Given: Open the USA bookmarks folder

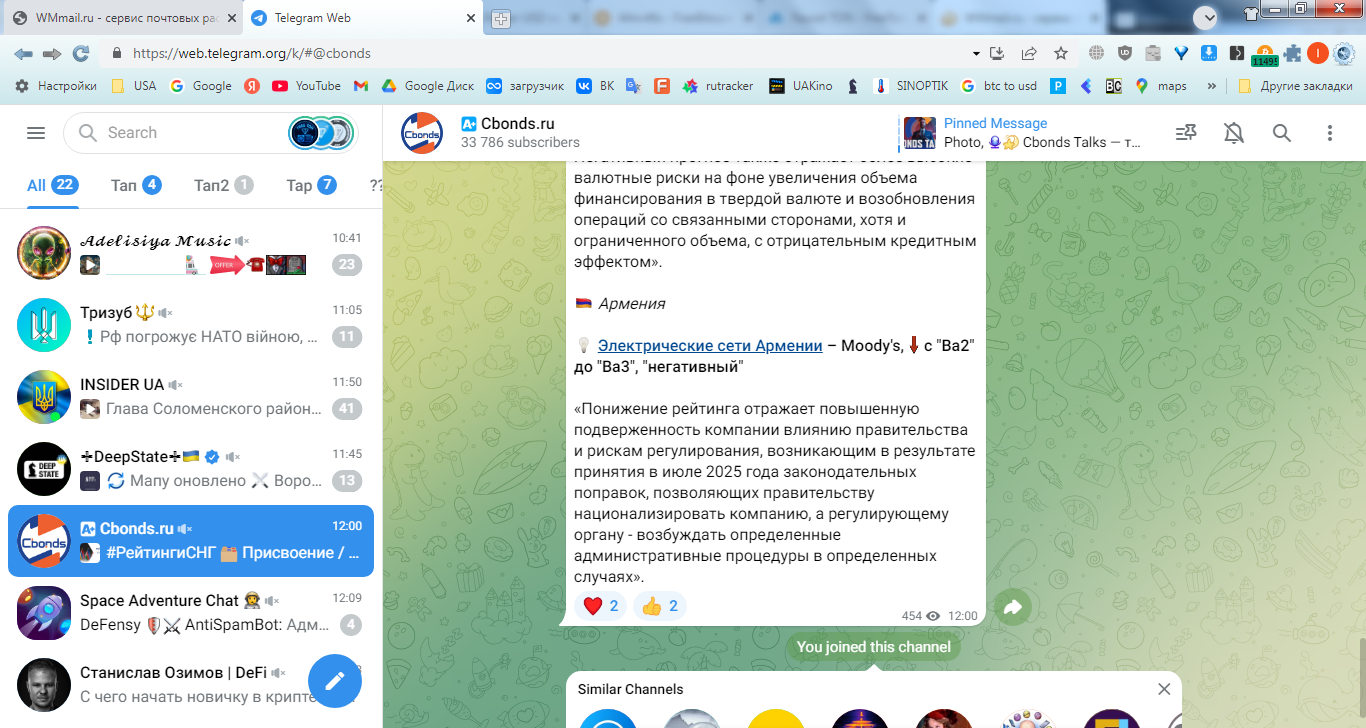Looking at the screenshot, I should coord(134,86).
